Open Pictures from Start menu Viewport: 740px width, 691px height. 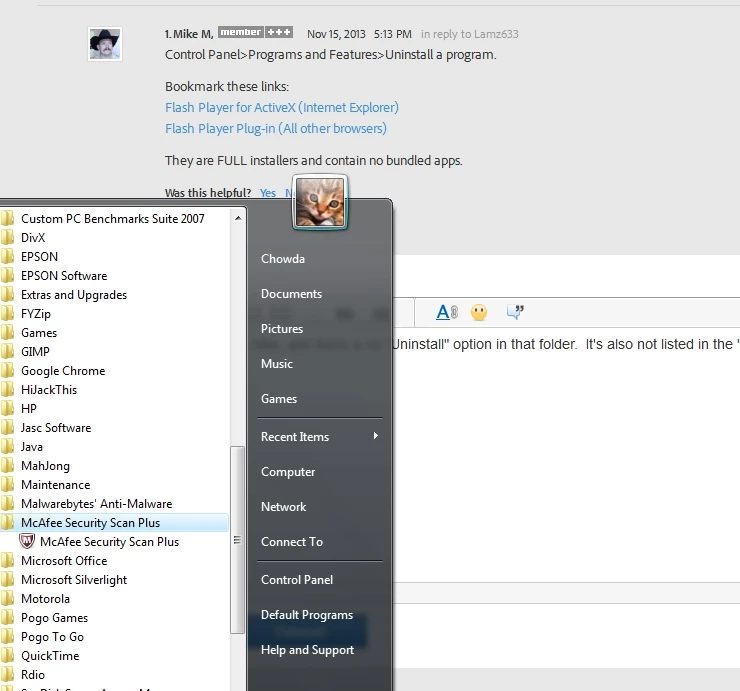[282, 329]
